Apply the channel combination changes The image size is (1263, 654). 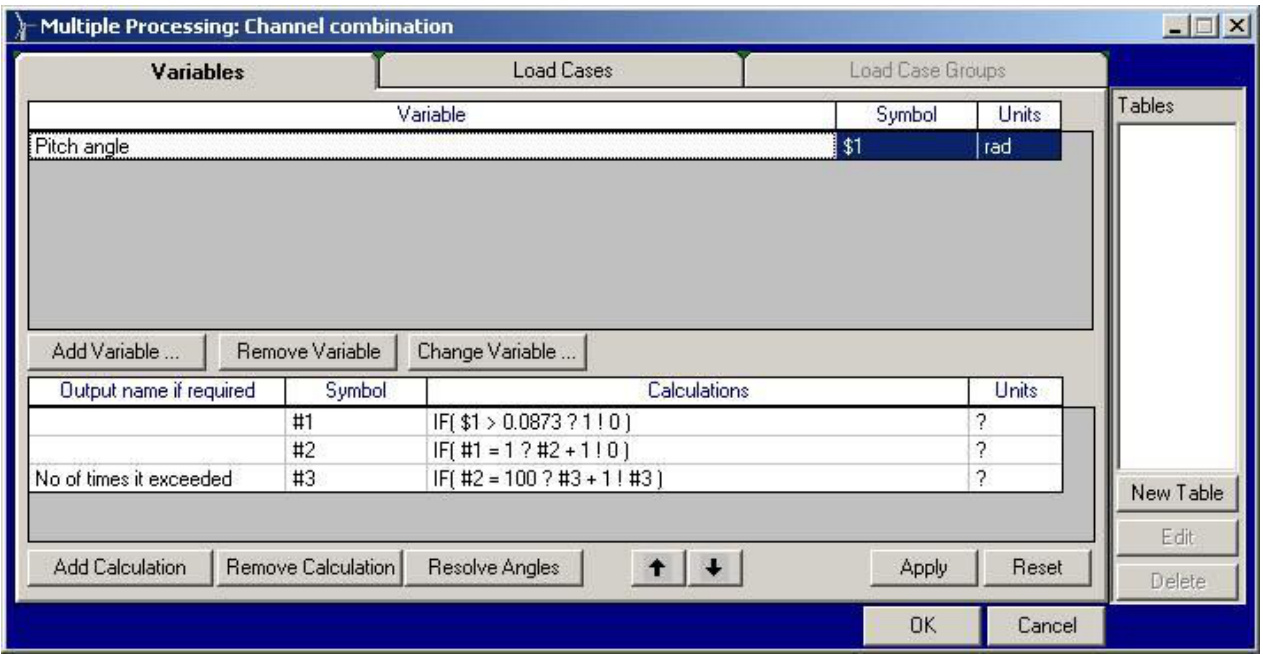pos(923,567)
